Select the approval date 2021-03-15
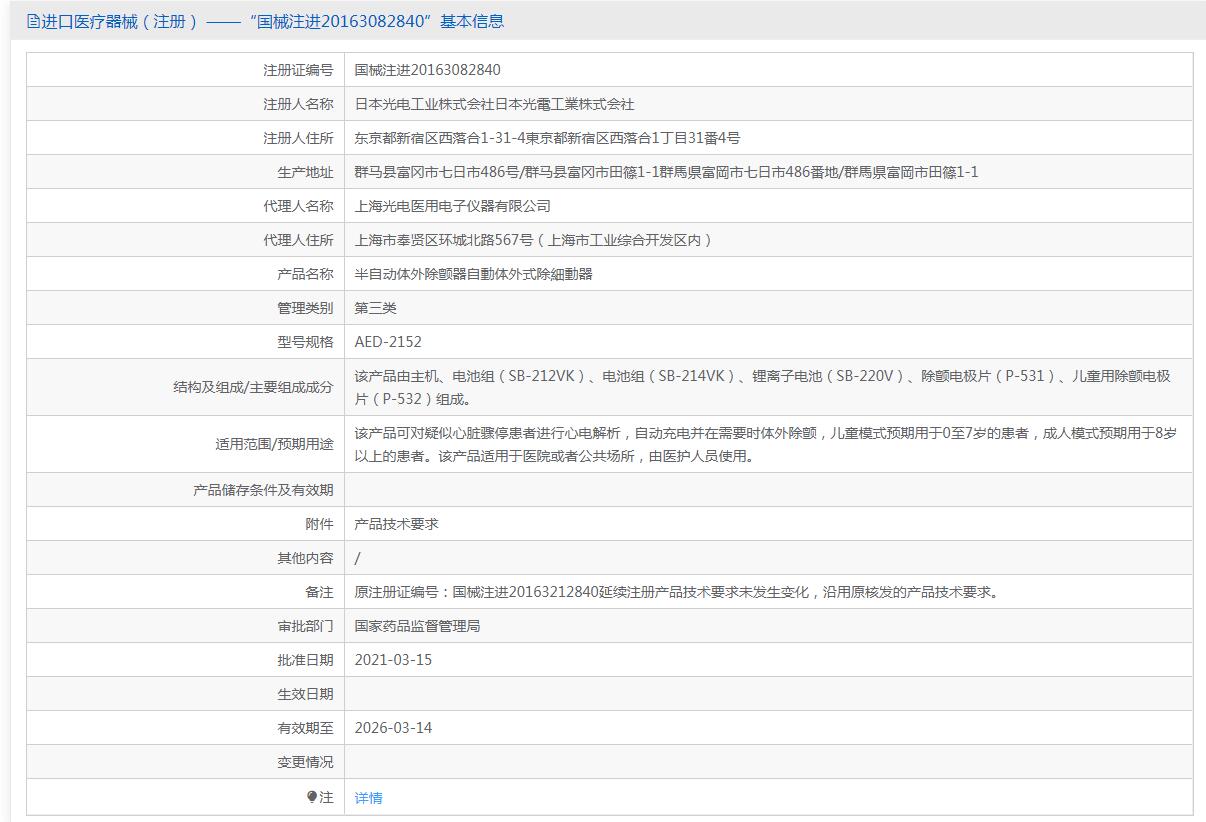 pos(393,660)
